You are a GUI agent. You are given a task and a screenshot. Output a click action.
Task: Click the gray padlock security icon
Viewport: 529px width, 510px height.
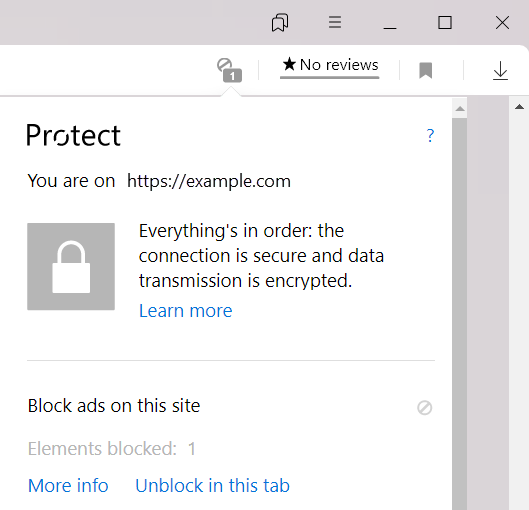71,266
